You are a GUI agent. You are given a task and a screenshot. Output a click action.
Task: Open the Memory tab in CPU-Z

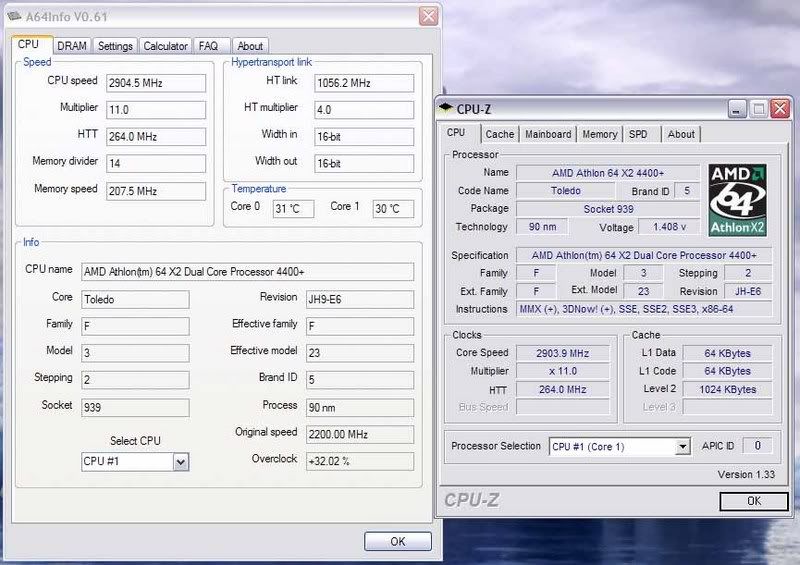coord(599,134)
